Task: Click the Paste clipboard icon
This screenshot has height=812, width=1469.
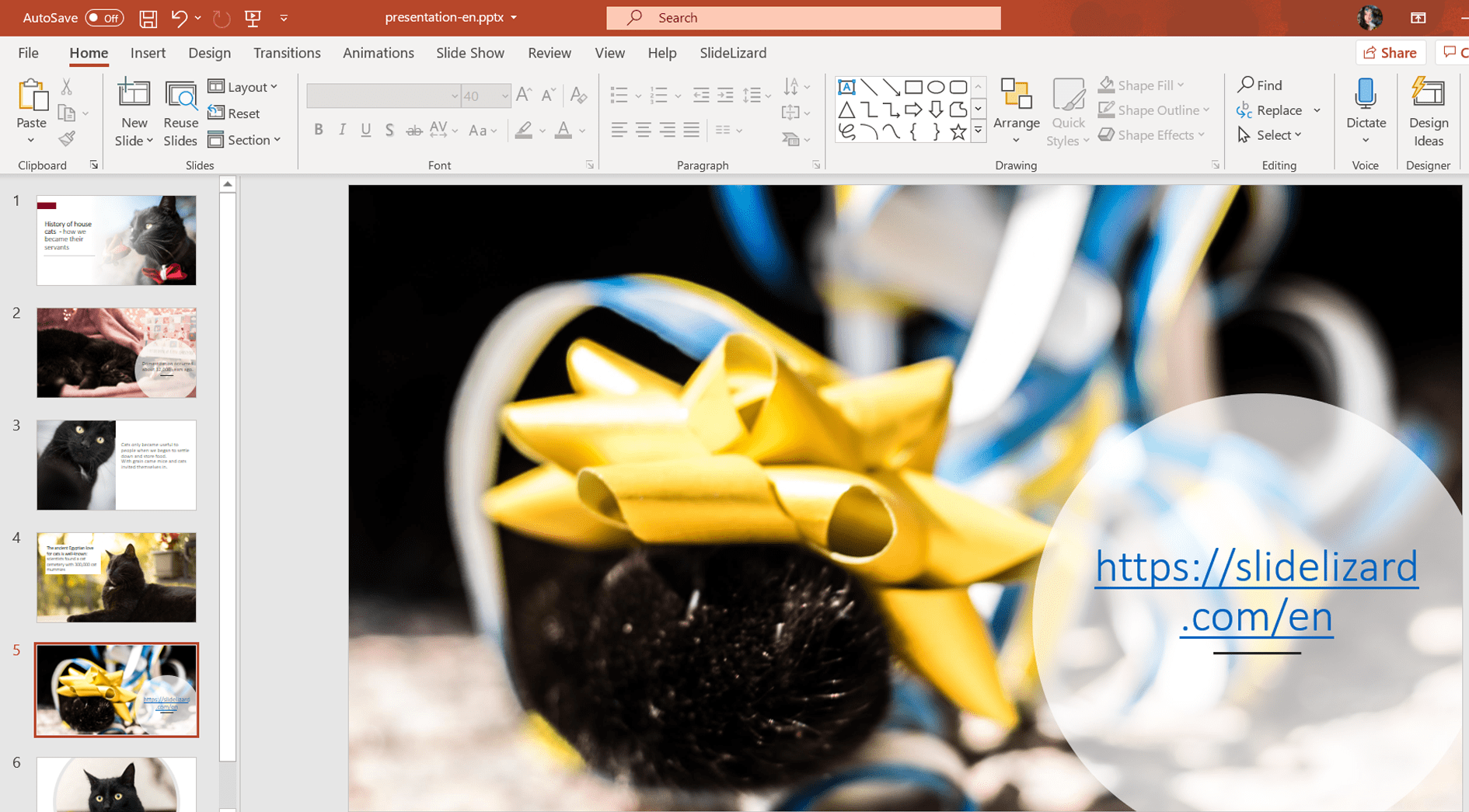Action: (32, 95)
